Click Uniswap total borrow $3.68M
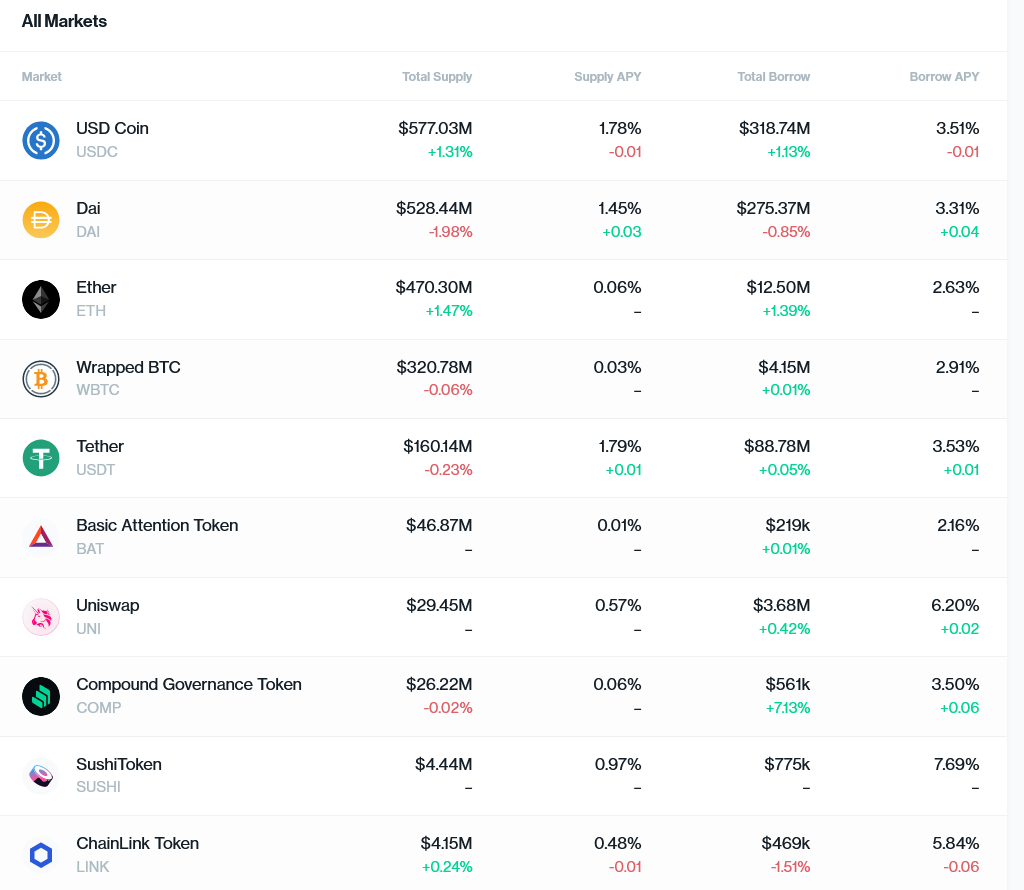The width and height of the screenshot is (1024, 890). click(x=781, y=605)
